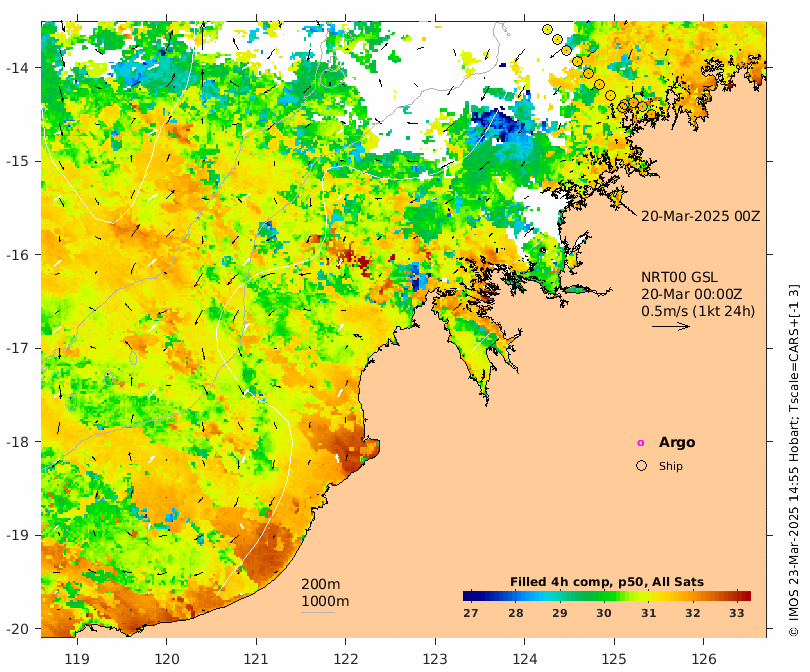
Task: Click the temperature colorbar
Action: [607, 596]
